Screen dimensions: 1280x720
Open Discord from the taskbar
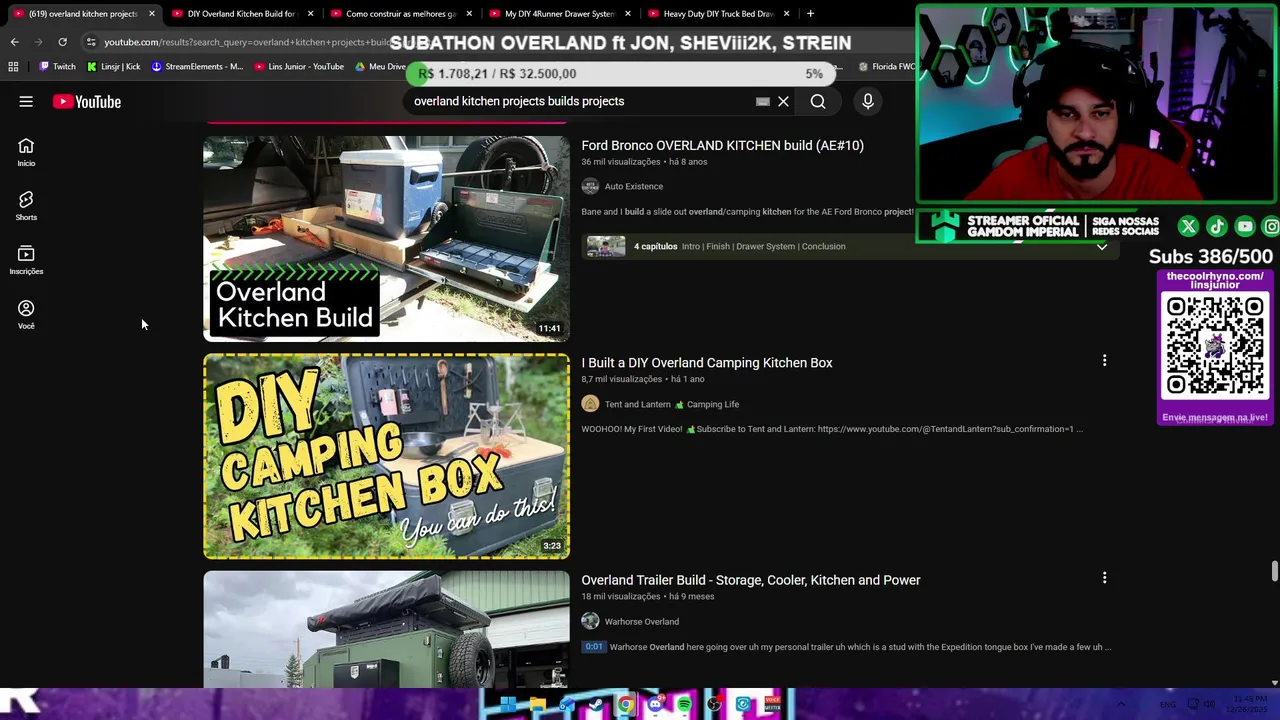pyautogui.click(x=655, y=704)
